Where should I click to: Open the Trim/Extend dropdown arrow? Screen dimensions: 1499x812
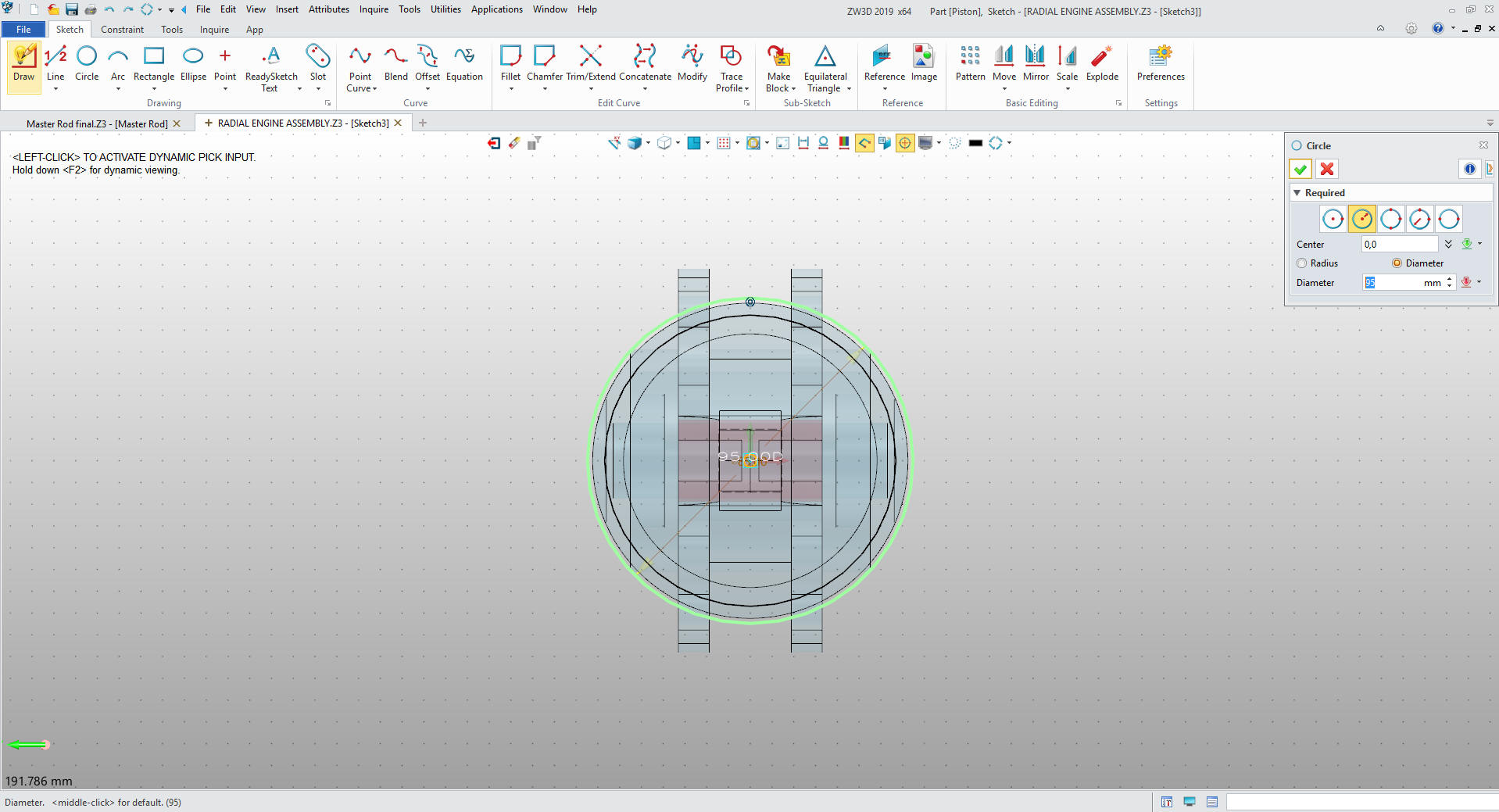591,89
